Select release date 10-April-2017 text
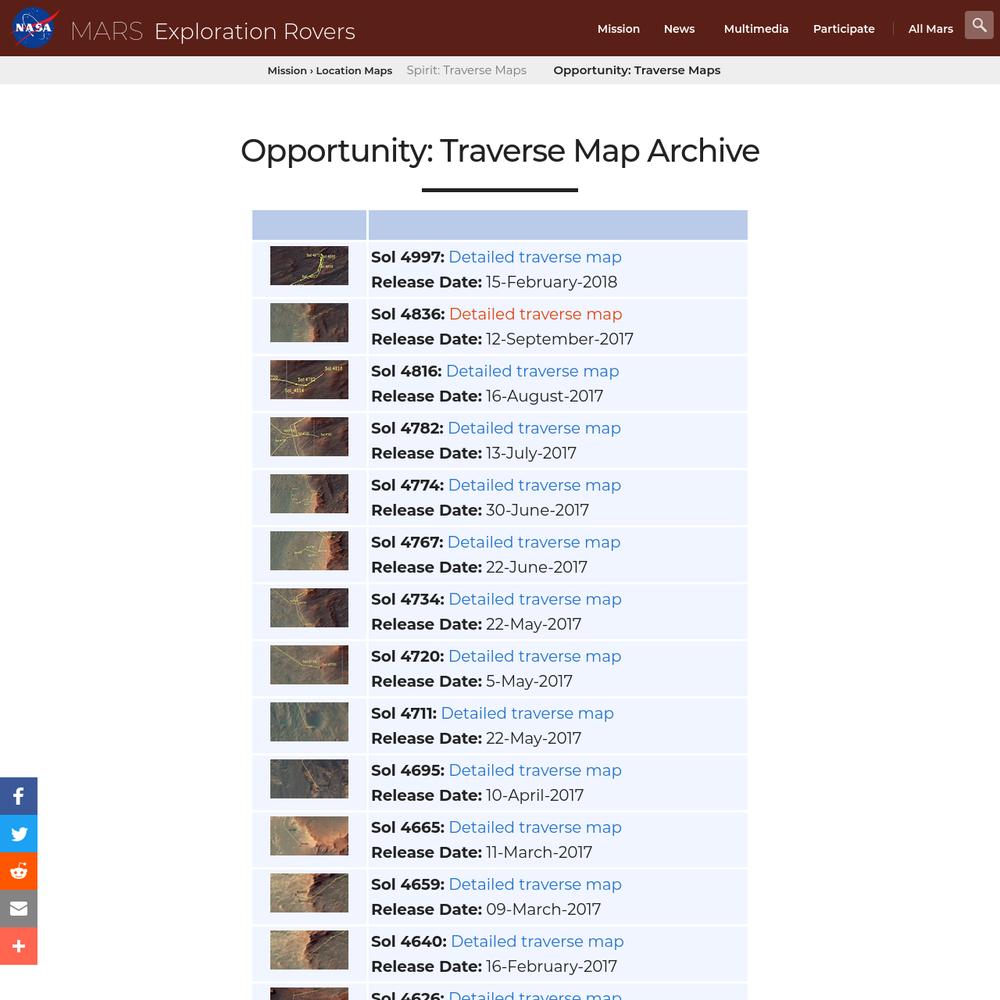Image resolution: width=1000 pixels, height=1000 pixels. pos(535,795)
